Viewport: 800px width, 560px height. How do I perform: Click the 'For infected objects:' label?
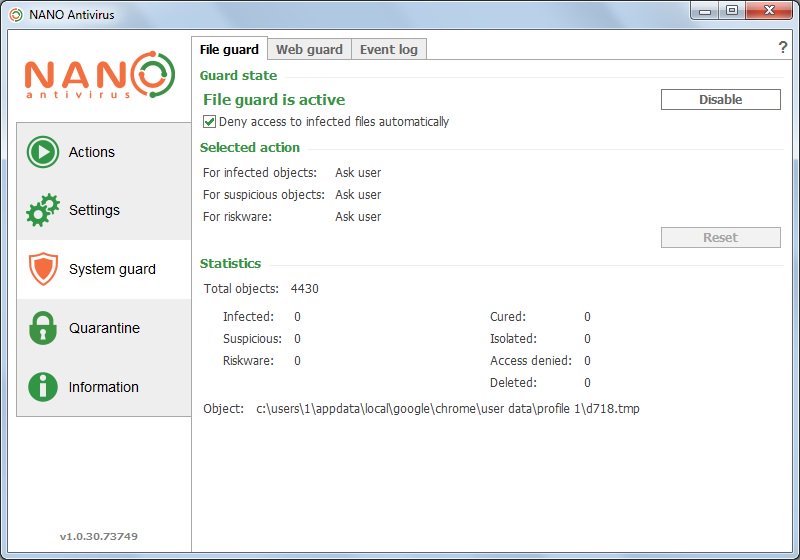[260, 173]
